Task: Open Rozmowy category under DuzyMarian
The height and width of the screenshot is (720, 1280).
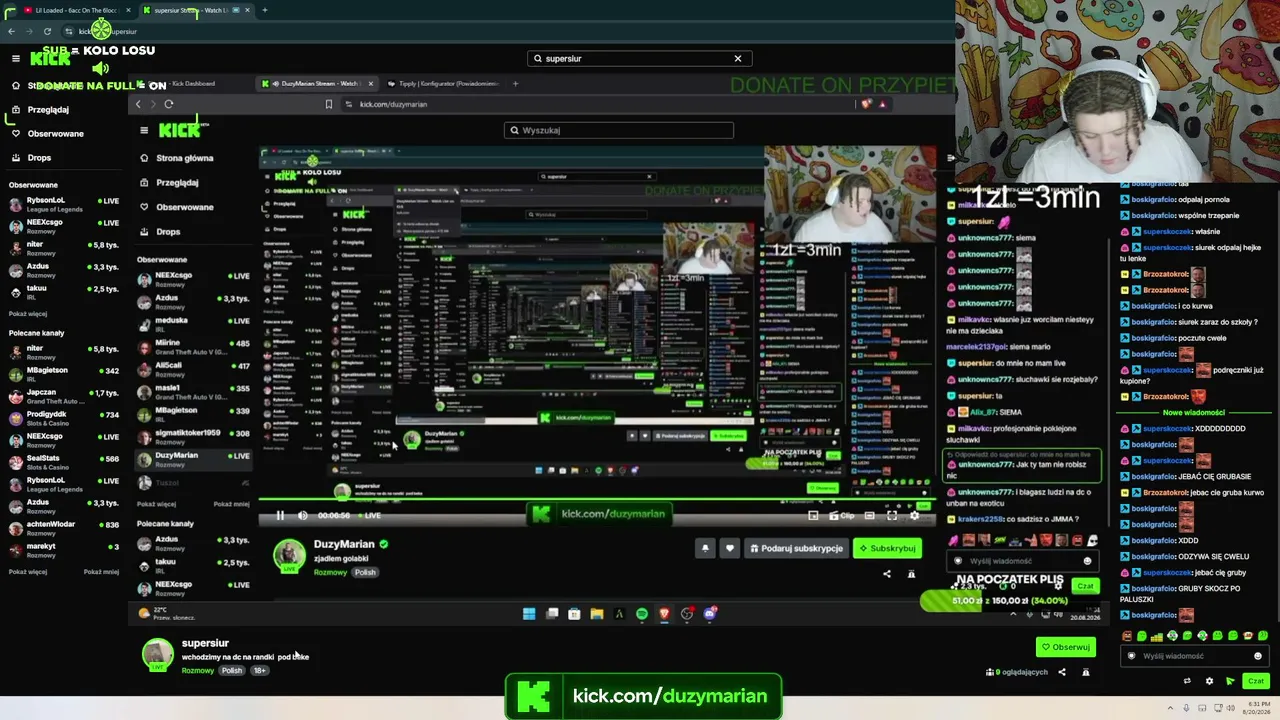Action: 330,573
